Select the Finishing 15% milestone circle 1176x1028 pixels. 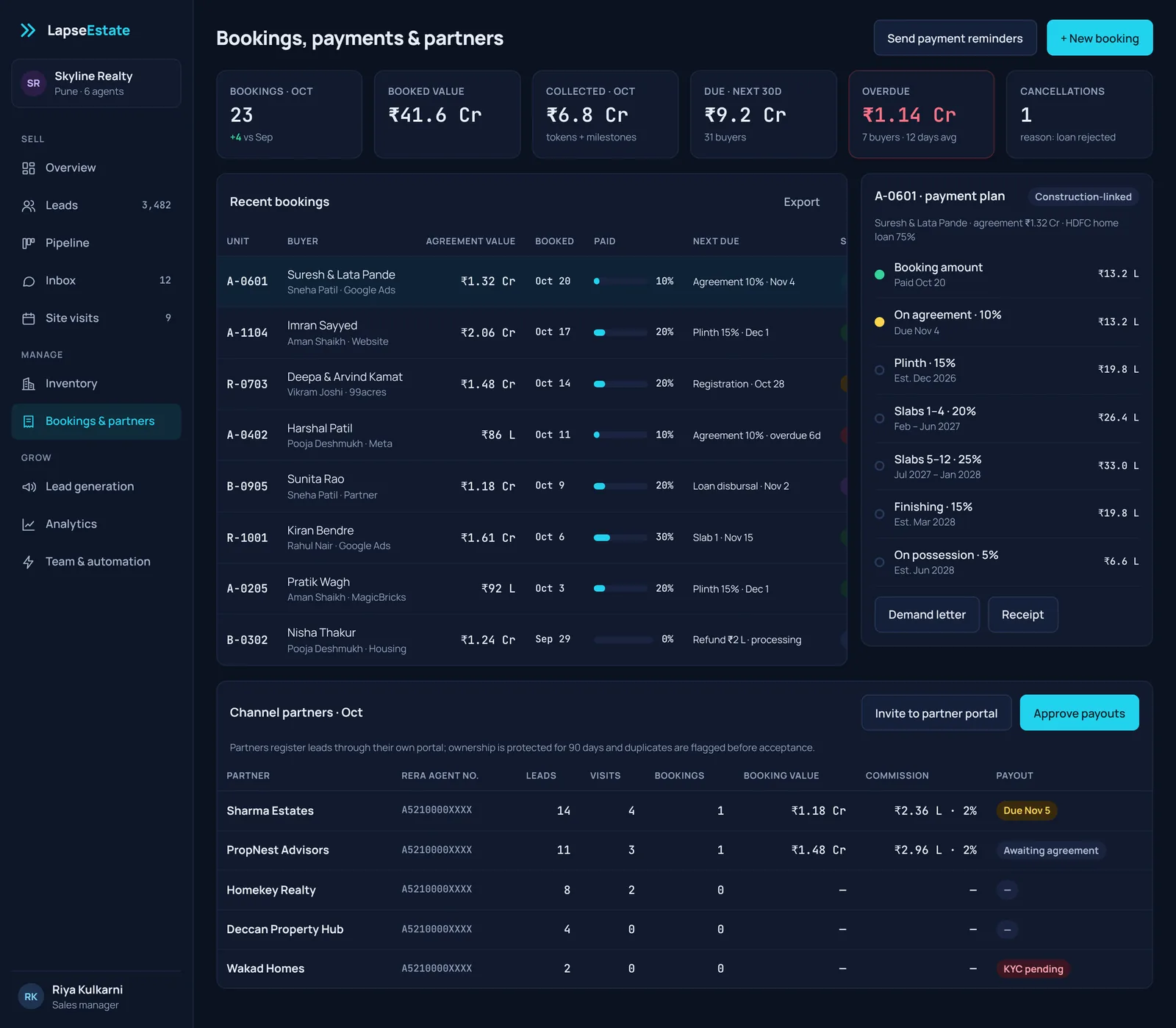[x=879, y=514]
